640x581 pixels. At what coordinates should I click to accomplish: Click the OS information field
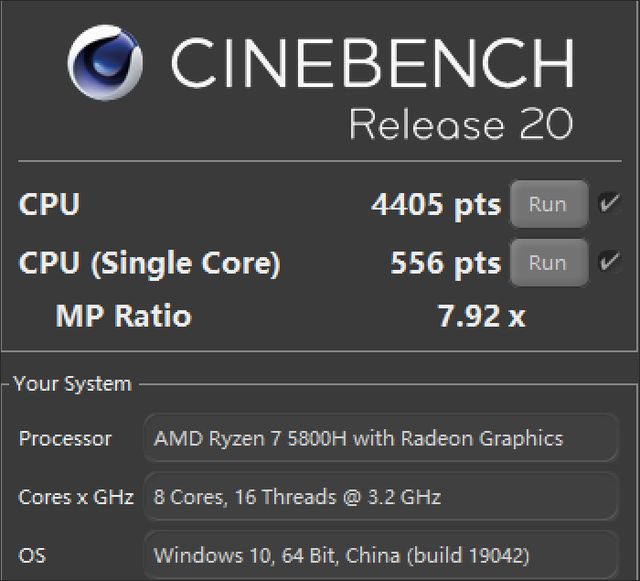click(x=381, y=555)
